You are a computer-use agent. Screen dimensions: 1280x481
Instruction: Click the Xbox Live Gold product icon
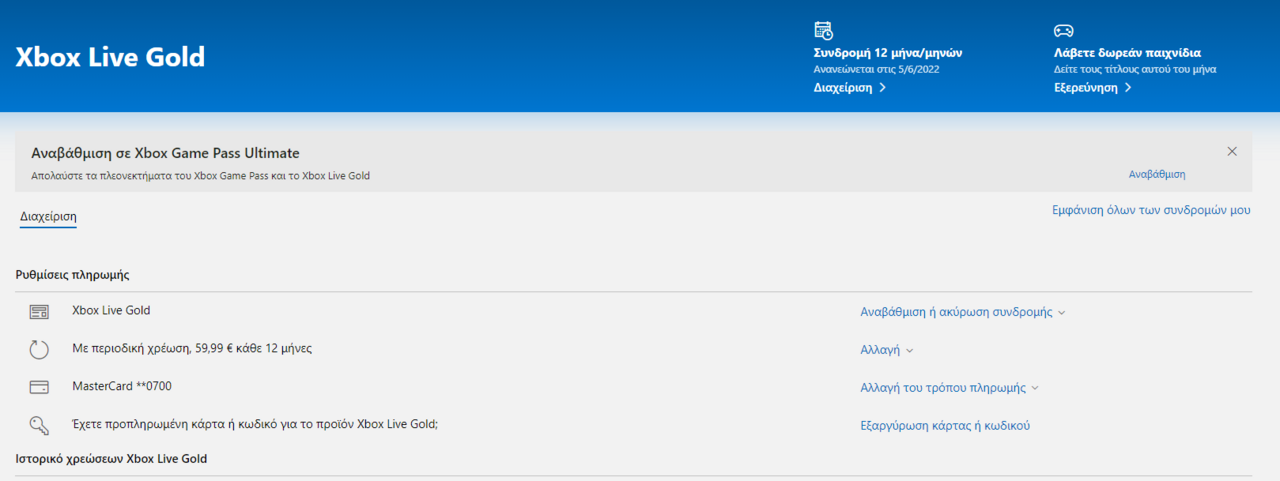(x=39, y=312)
